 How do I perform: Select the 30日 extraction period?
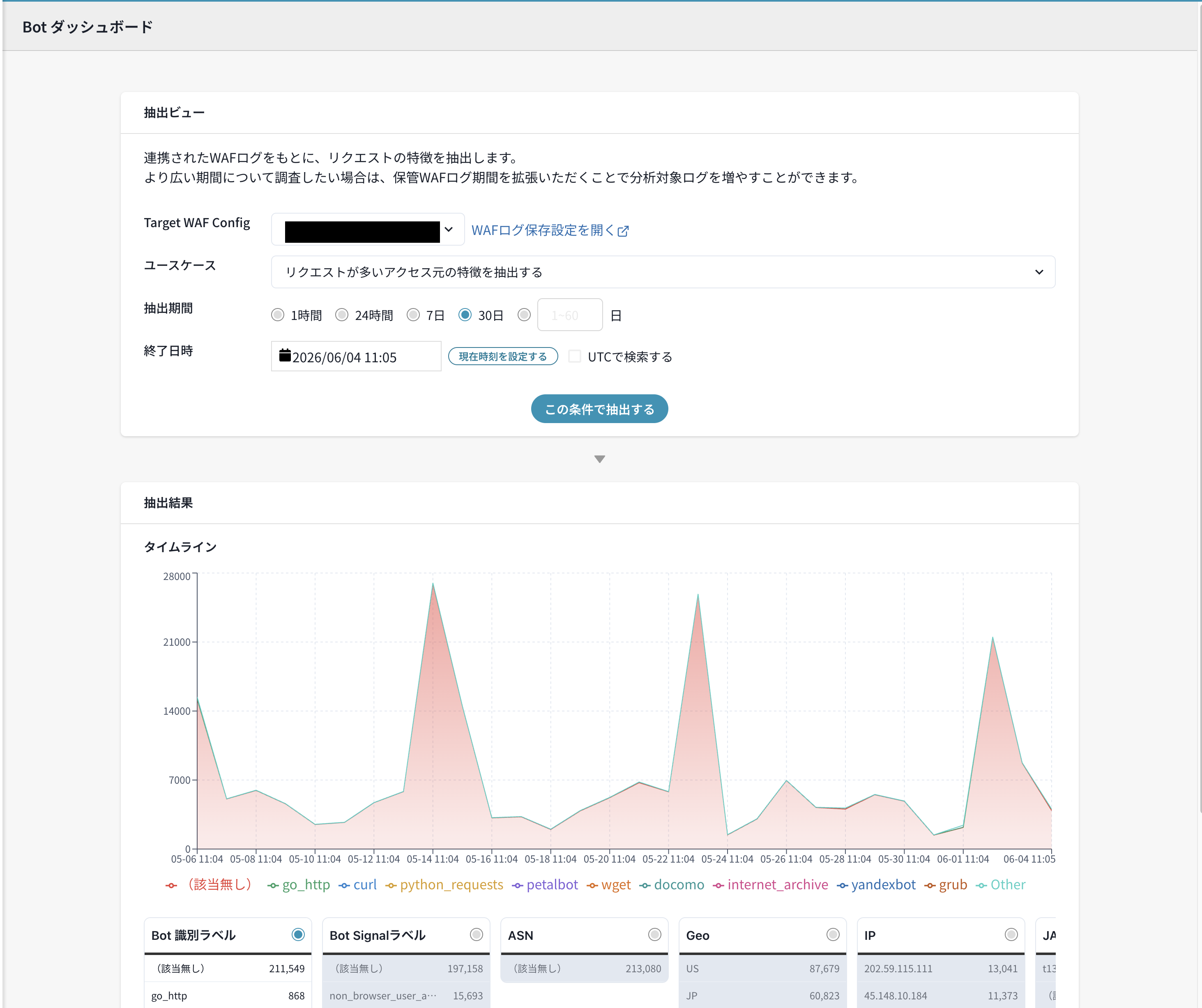(465, 315)
